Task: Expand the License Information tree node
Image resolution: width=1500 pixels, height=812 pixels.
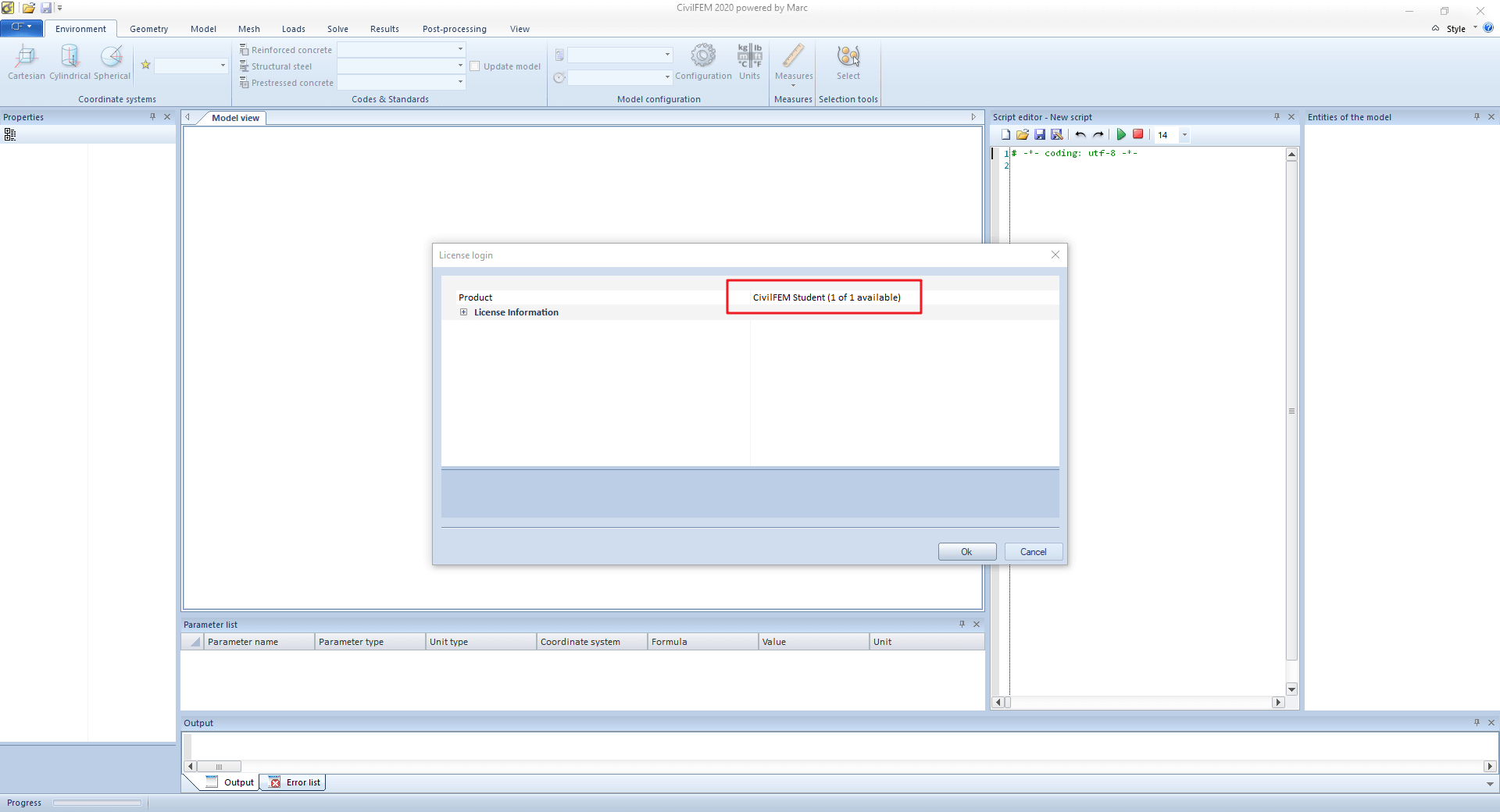Action: tap(463, 312)
